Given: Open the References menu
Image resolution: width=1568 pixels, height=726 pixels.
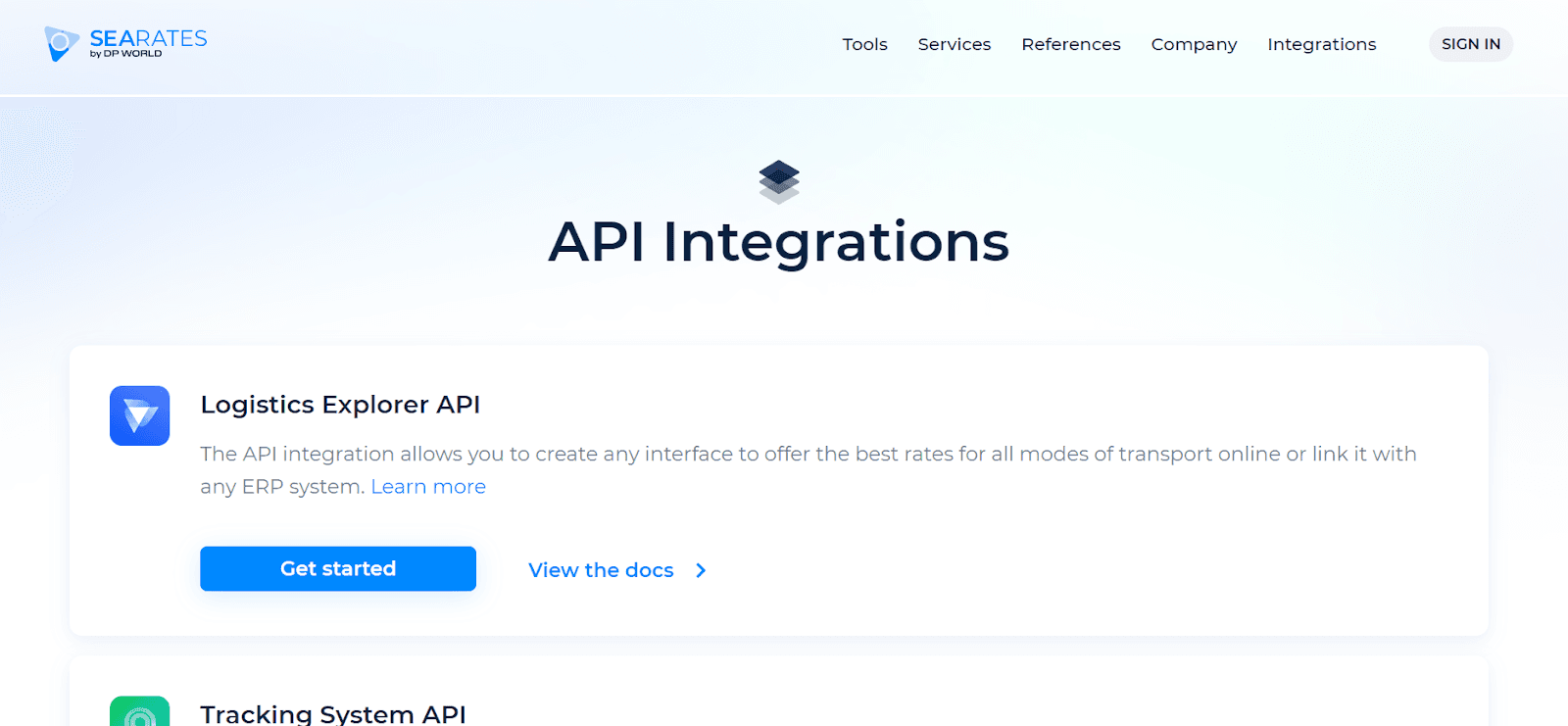Looking at the screenshot, I should click(x=1071, y=44).
